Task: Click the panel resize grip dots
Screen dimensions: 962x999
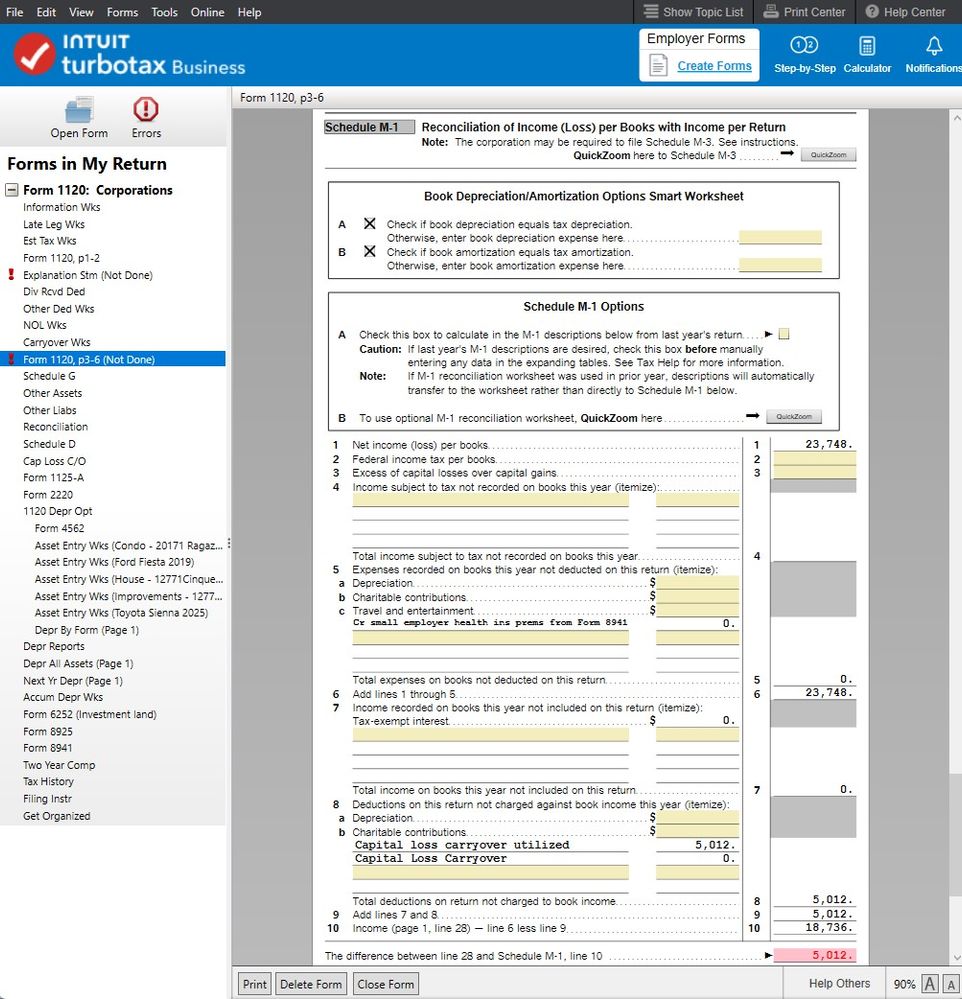Action: click(x=229, y=543)
